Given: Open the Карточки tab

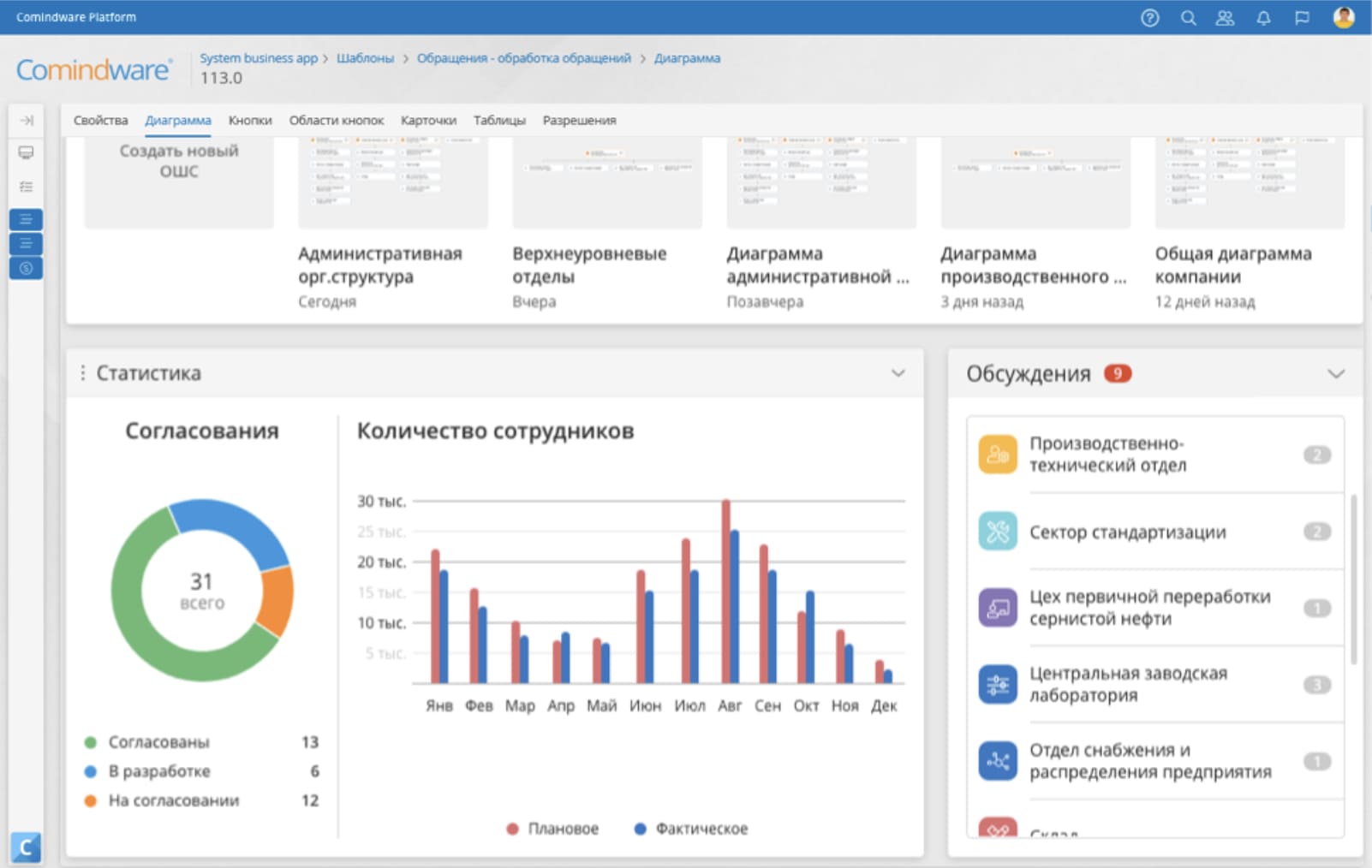Looking at the screenshot, I should coord(427,120).
